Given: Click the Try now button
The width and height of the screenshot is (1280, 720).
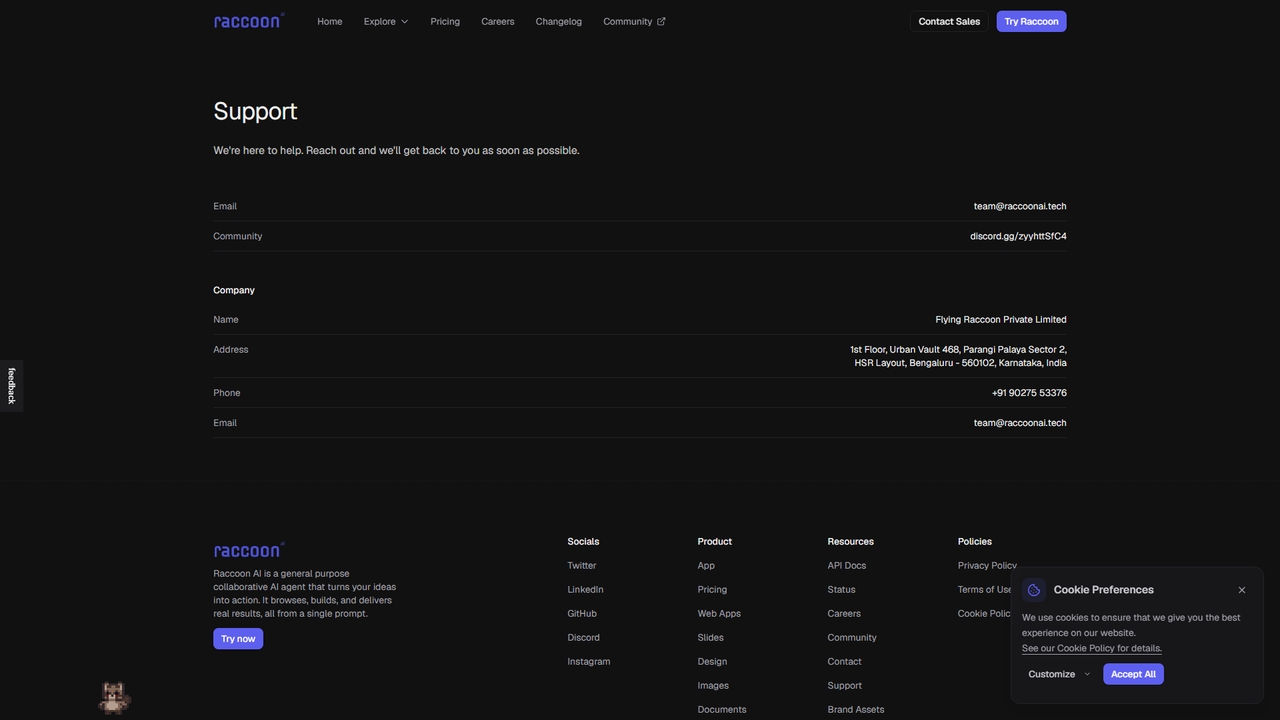Looking at the screenshot, I should tap(238, 638).
